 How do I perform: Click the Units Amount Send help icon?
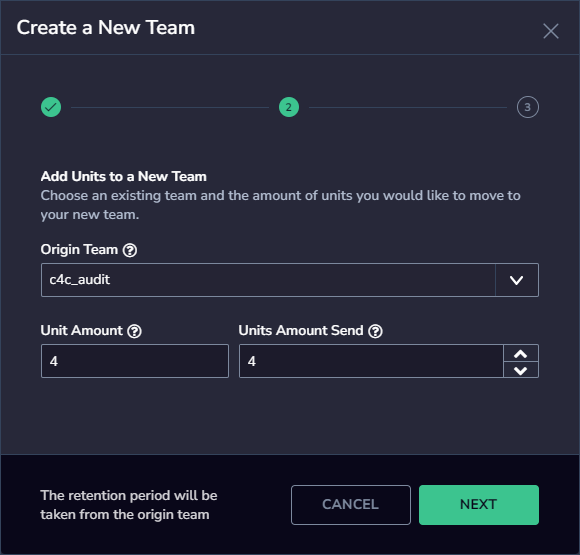click(x=375, y=331)
